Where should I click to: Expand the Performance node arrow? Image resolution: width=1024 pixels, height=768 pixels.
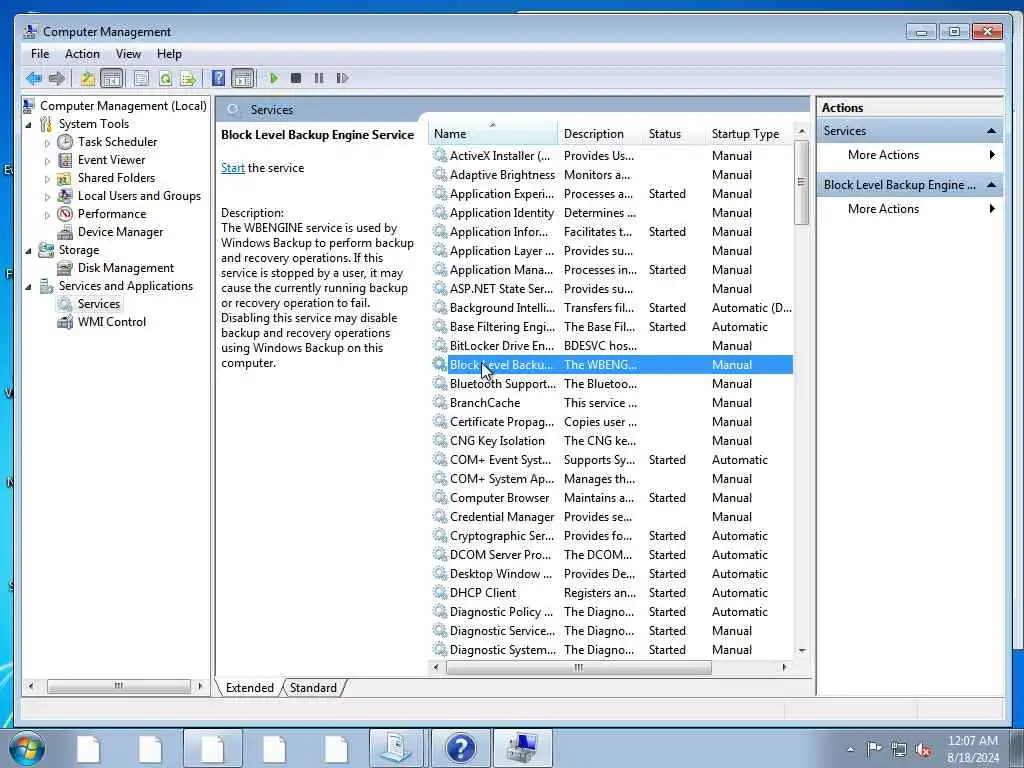click(x=47, y=214)
